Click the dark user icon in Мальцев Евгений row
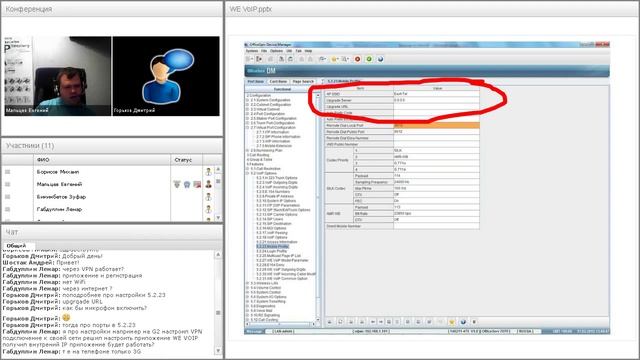 tap(209, 184)
